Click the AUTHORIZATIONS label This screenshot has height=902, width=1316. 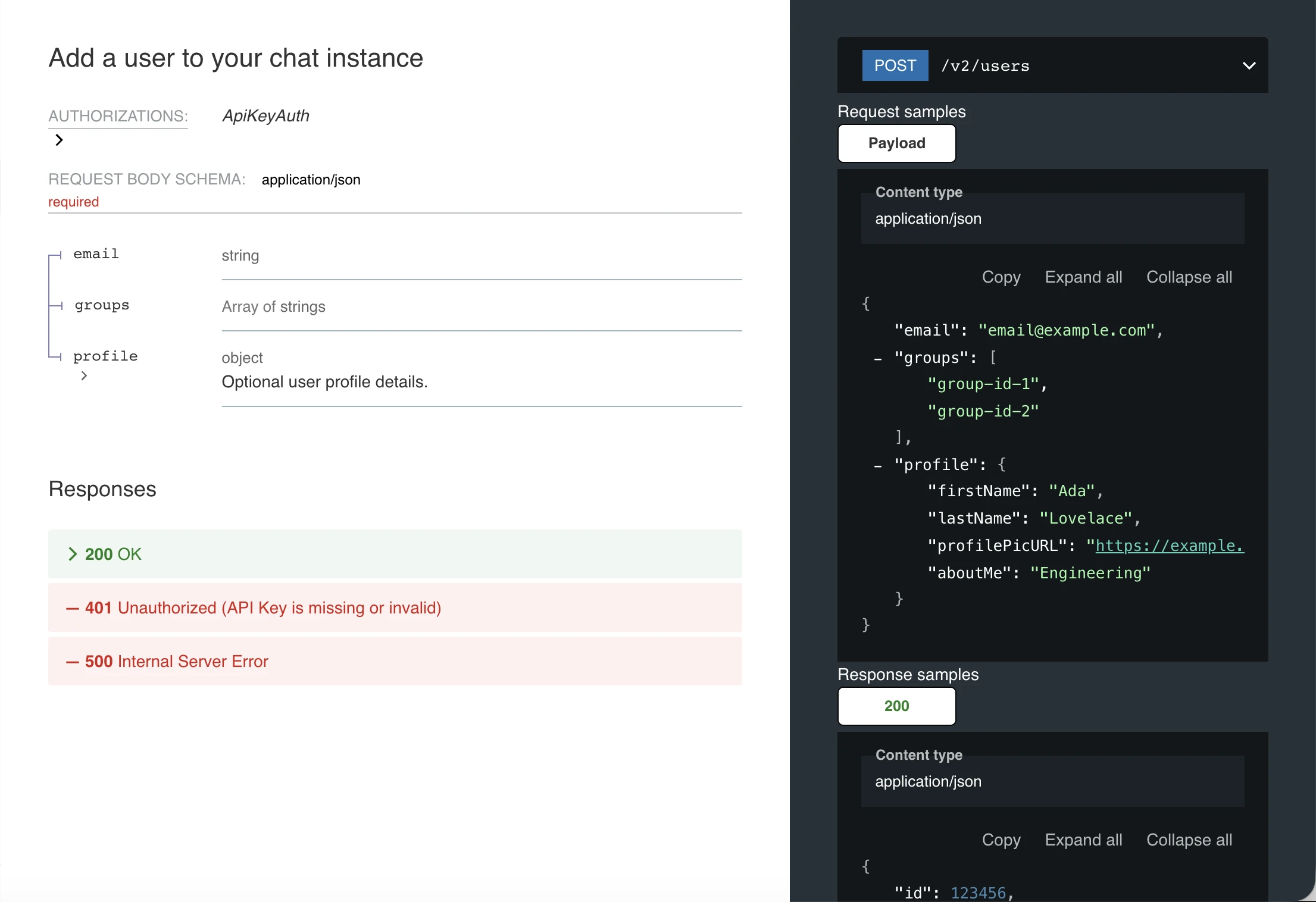point(118,116)
